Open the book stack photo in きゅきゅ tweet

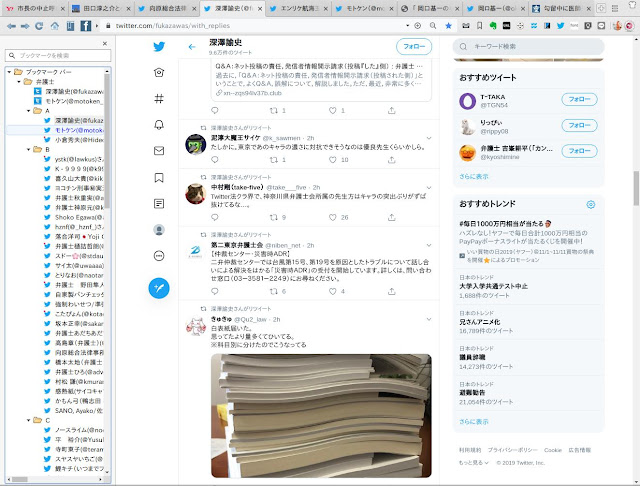tap(321, 415)
